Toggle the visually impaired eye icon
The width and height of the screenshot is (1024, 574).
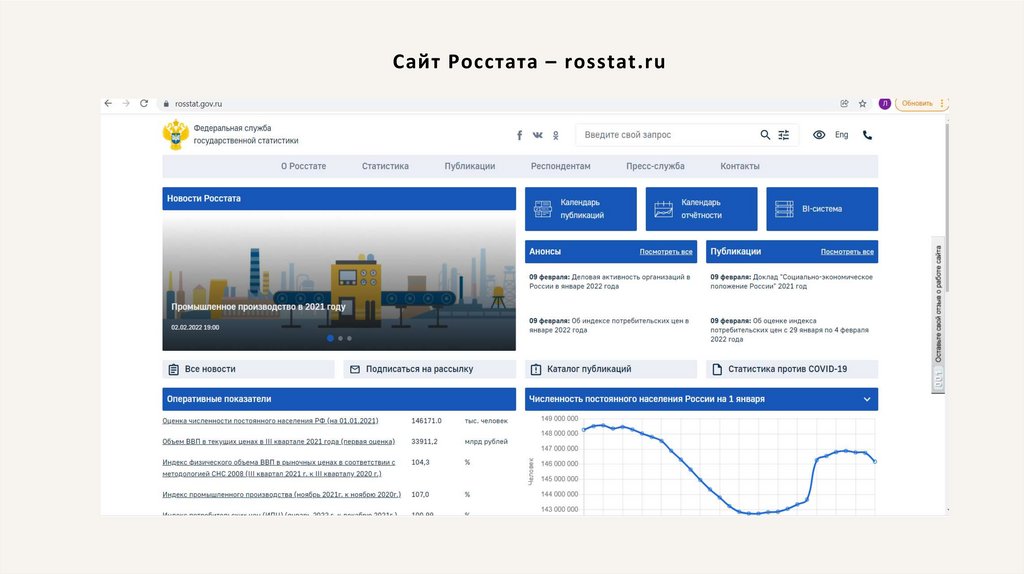coord(818,135)
